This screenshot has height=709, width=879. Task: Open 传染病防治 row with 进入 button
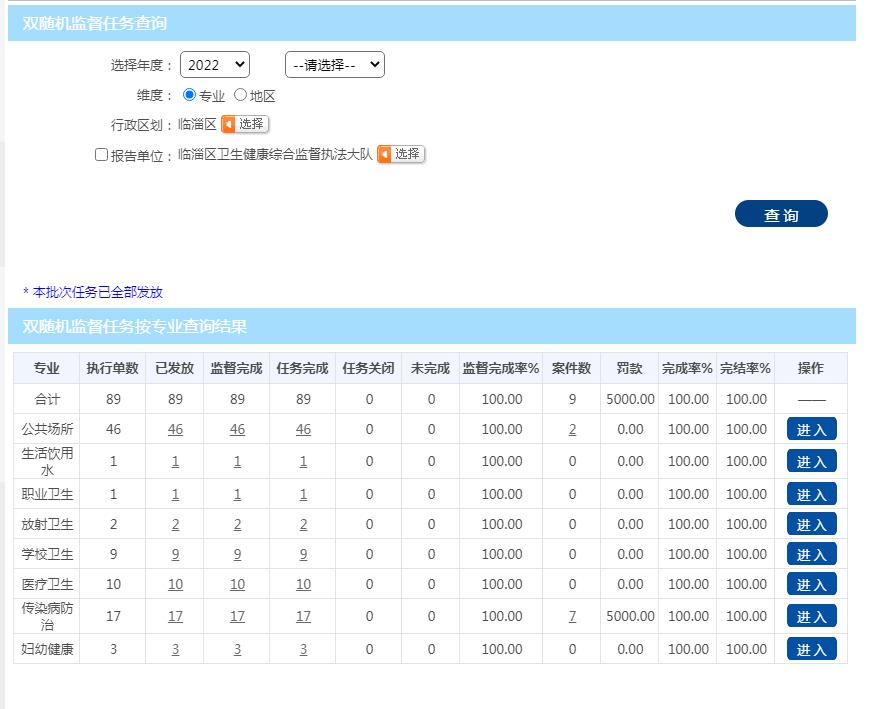tap(811, 616)
